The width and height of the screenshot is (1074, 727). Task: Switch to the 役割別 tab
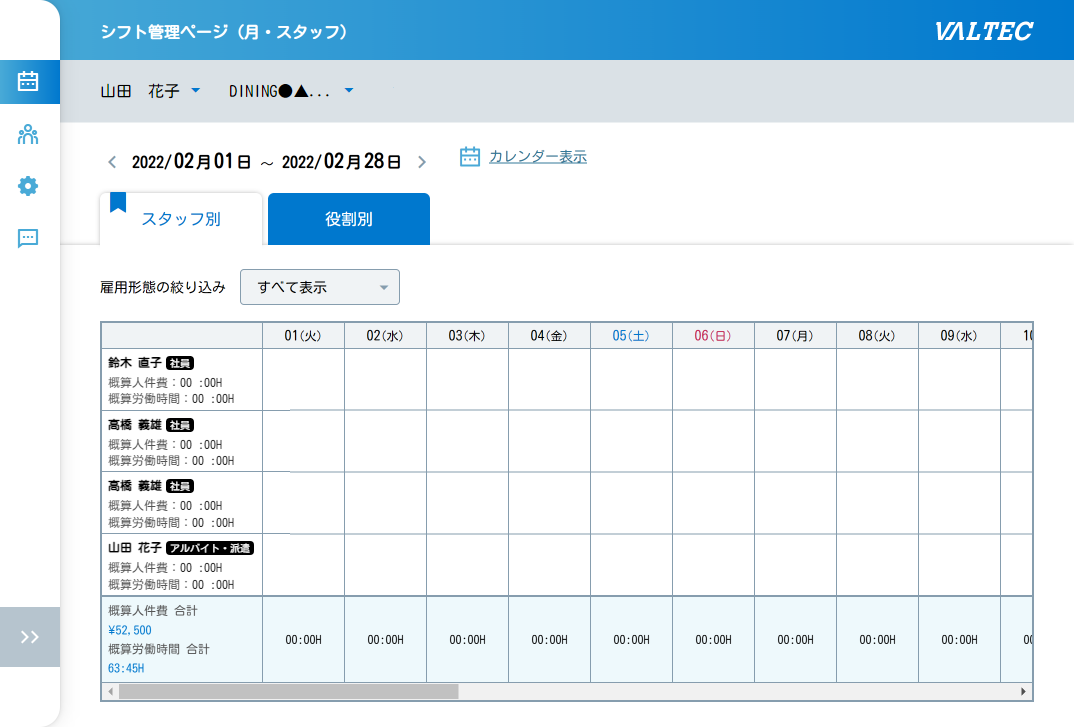tap(348, 218)
